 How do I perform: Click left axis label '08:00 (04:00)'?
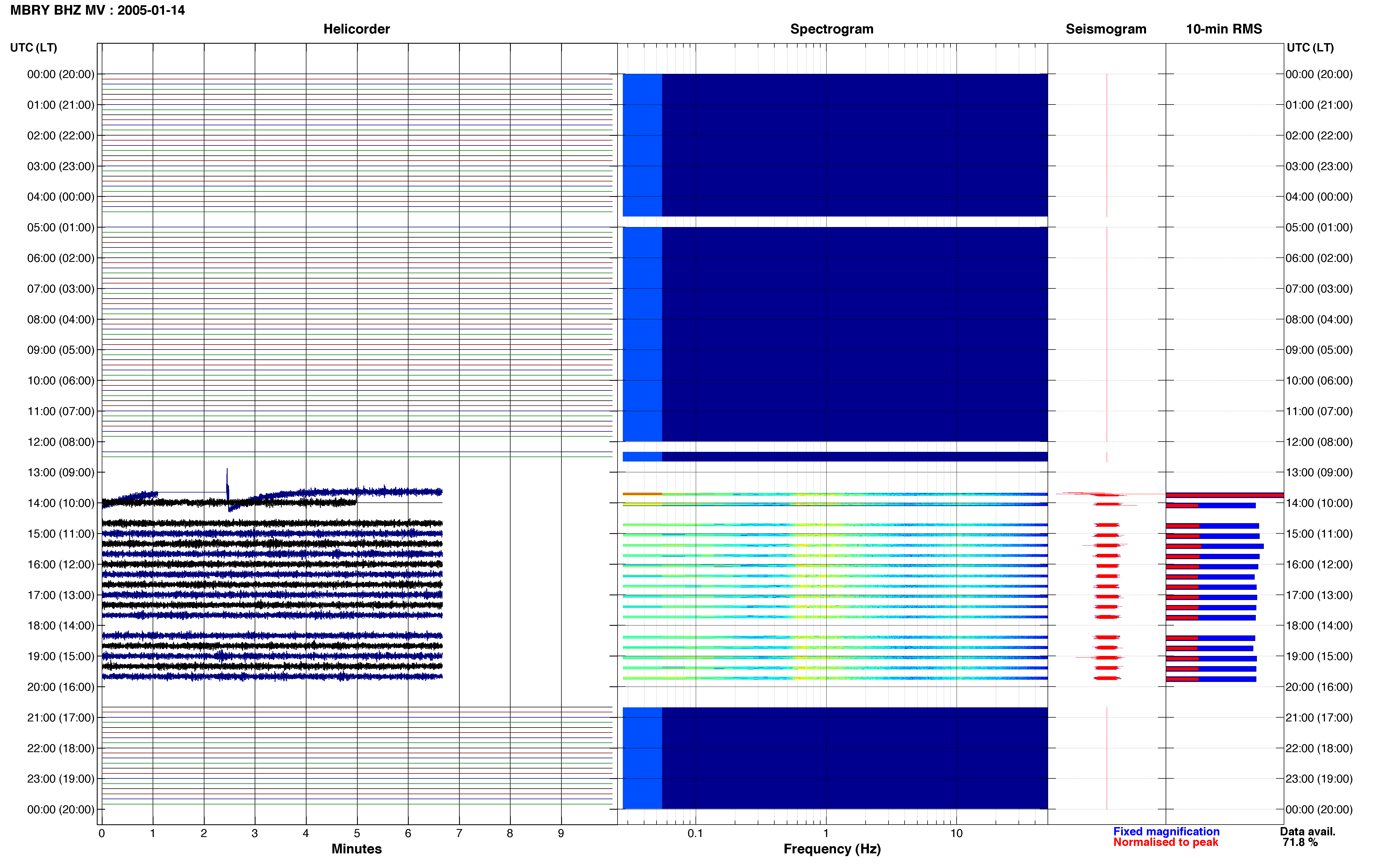[60, 319]
